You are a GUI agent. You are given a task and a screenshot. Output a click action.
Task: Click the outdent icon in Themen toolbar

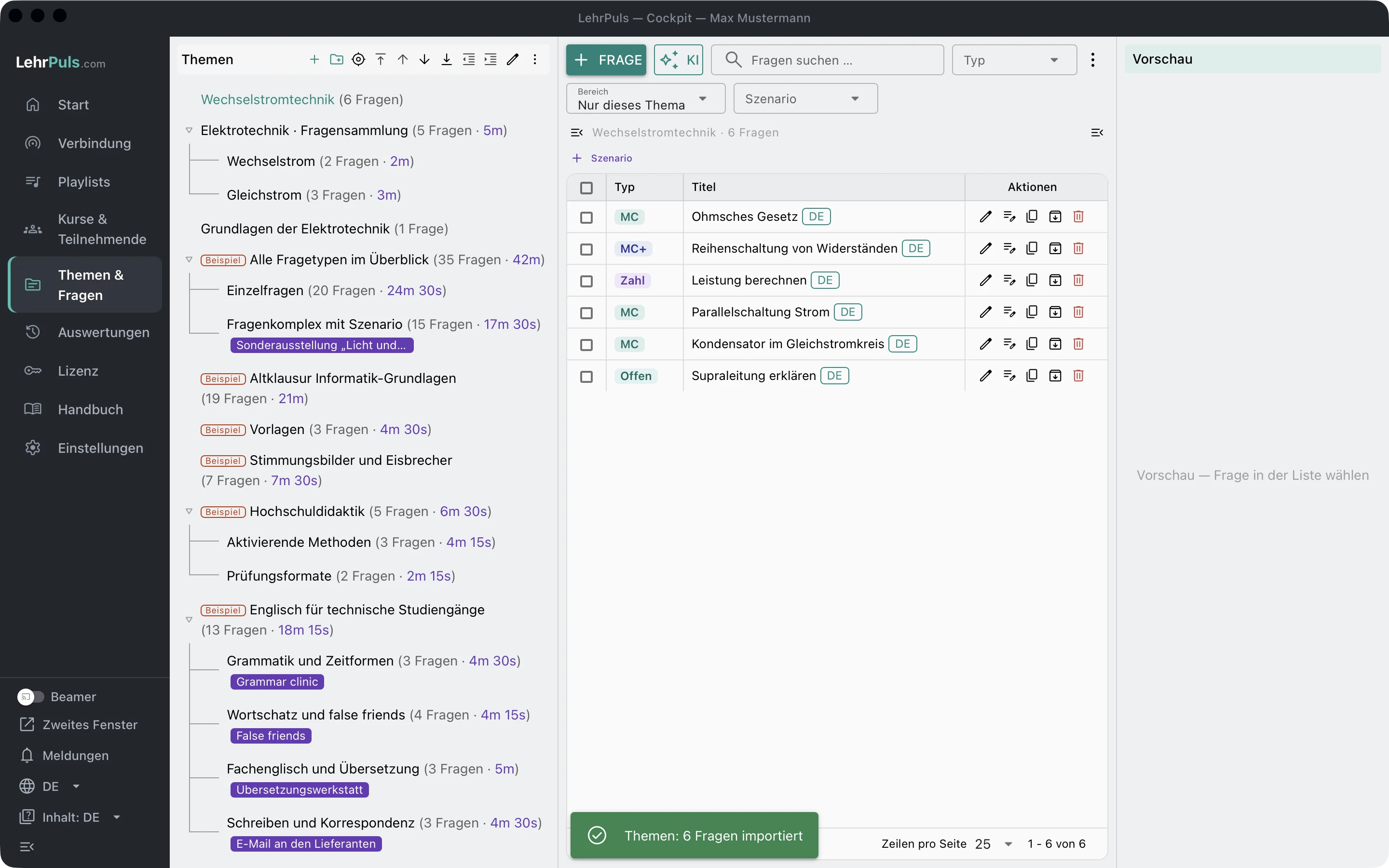[x=469, y=60]
